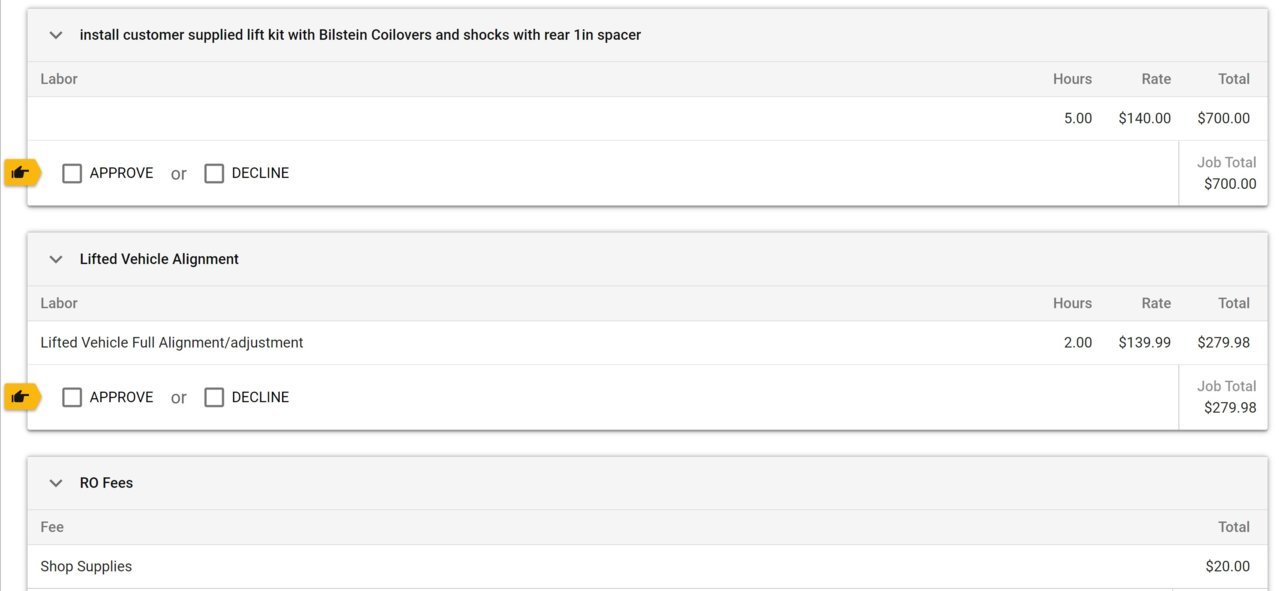Screen dimensions: 1279x591
Task: Click the Fee column header under RO Fees
Action: pos(52,527)
